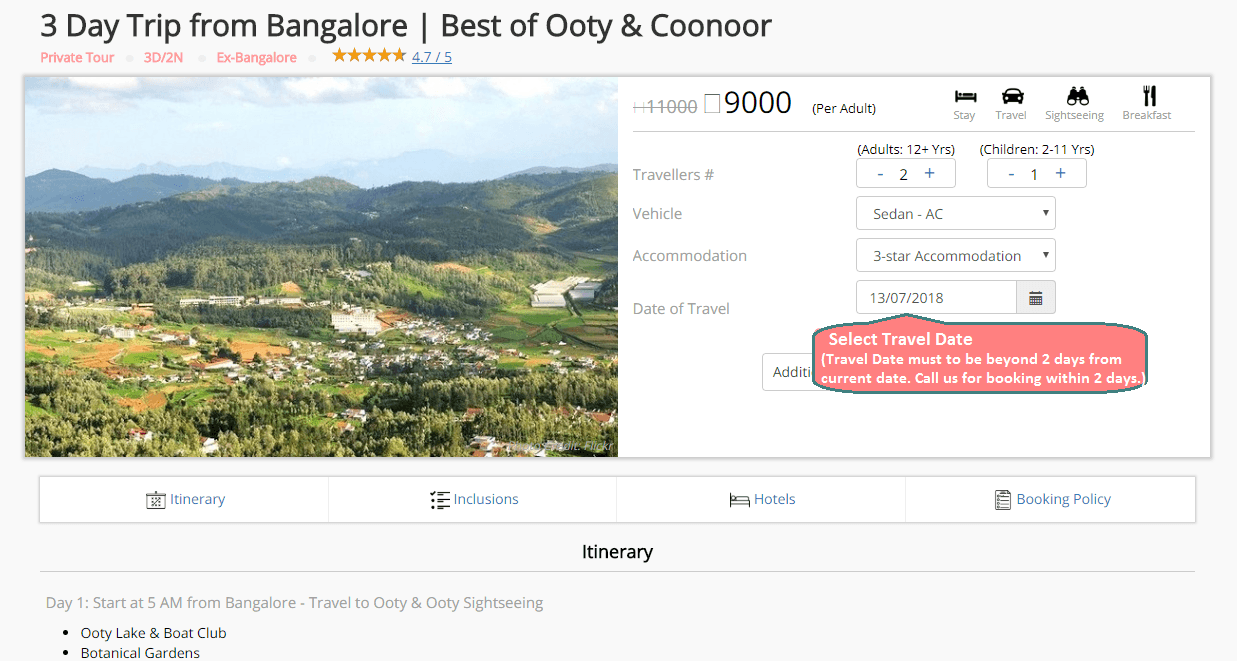Open the 3-star Accommodation dropdown

click(955, 256)
